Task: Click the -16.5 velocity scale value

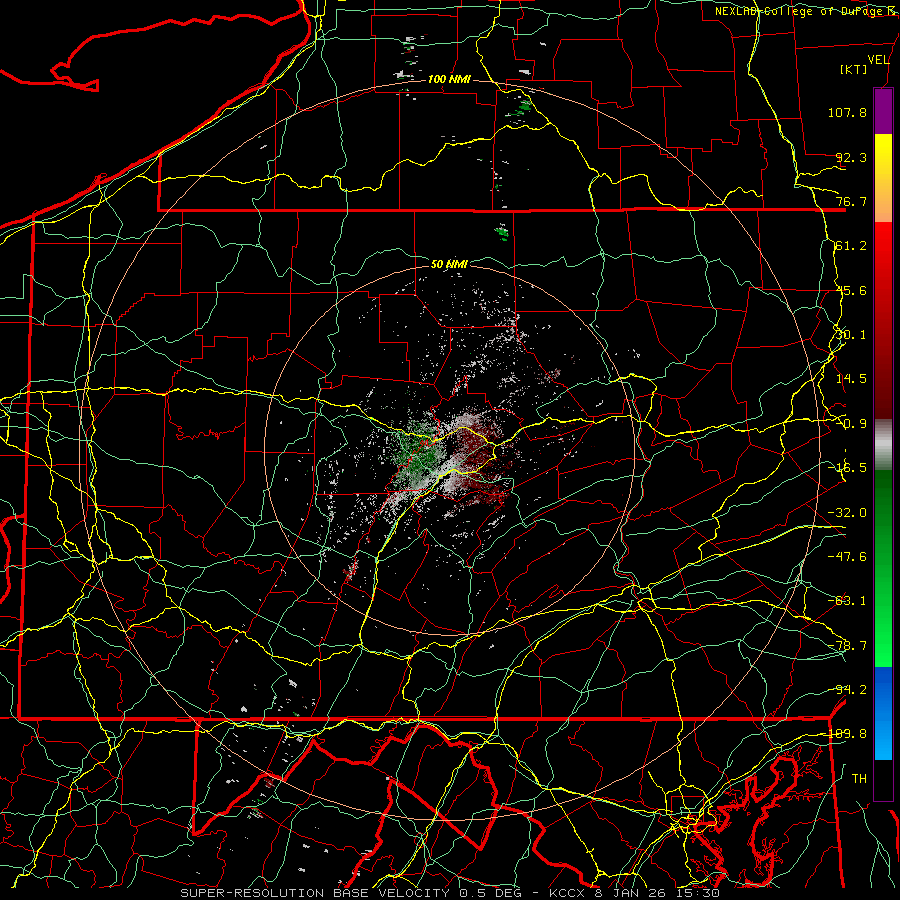Action: click(x=847, y=468)
